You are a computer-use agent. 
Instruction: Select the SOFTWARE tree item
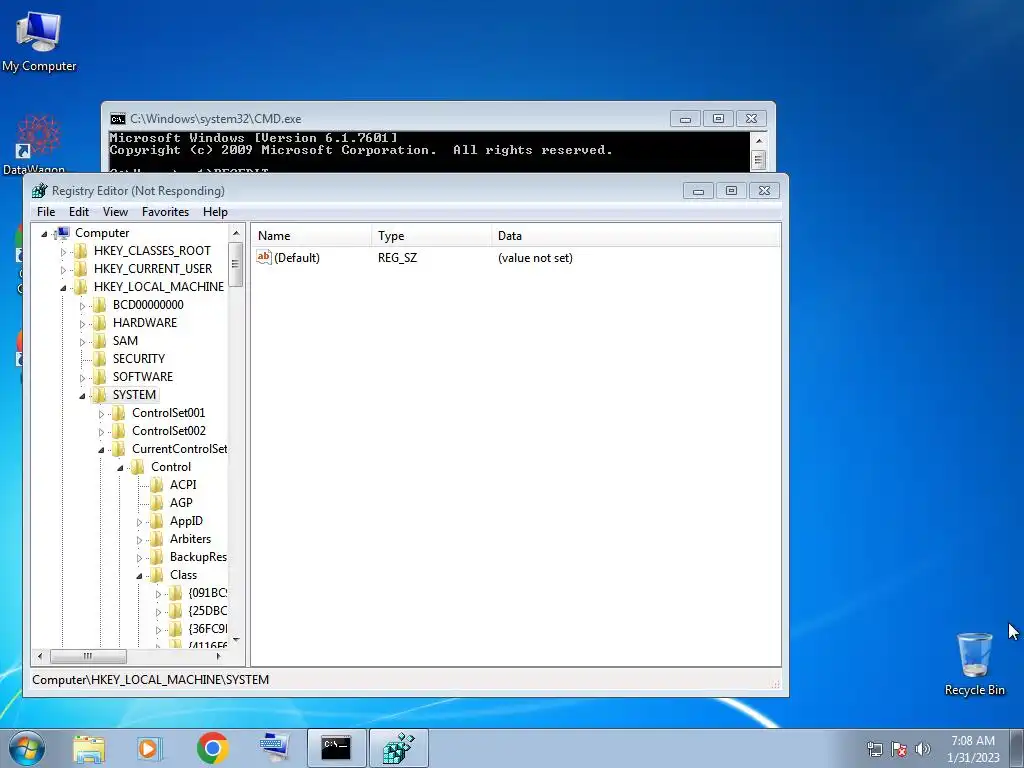142,377
